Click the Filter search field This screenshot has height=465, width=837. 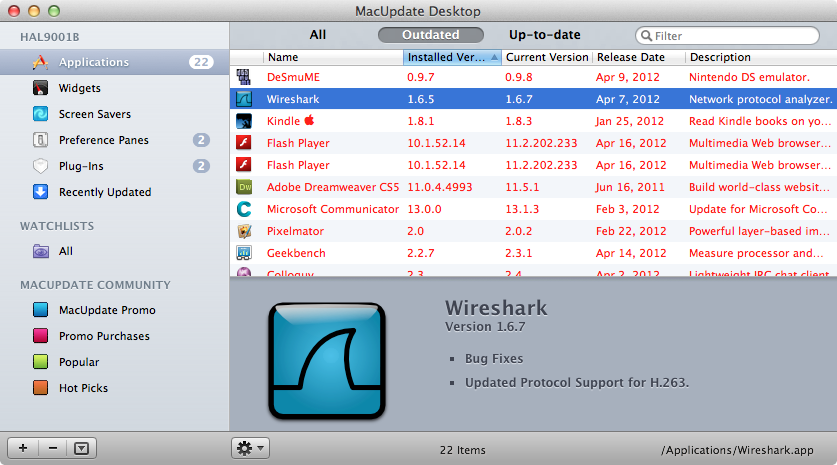(727, 36)
